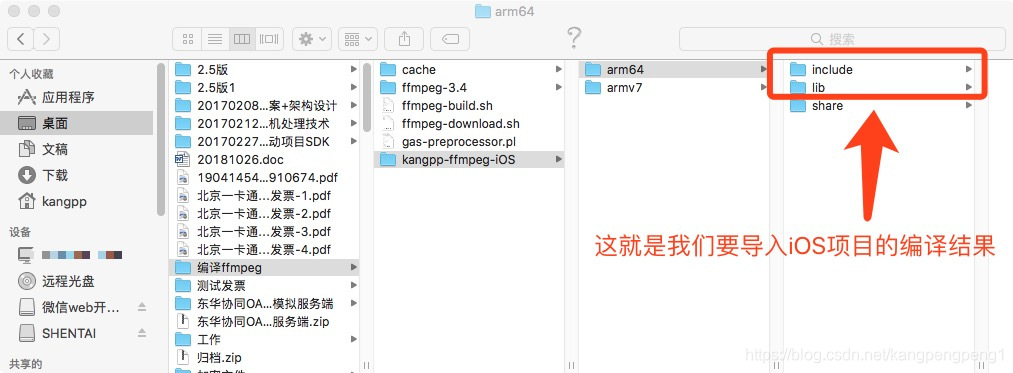Select the 20181026.doc file
Viewport: 1013px width, 373px height.
264,159
